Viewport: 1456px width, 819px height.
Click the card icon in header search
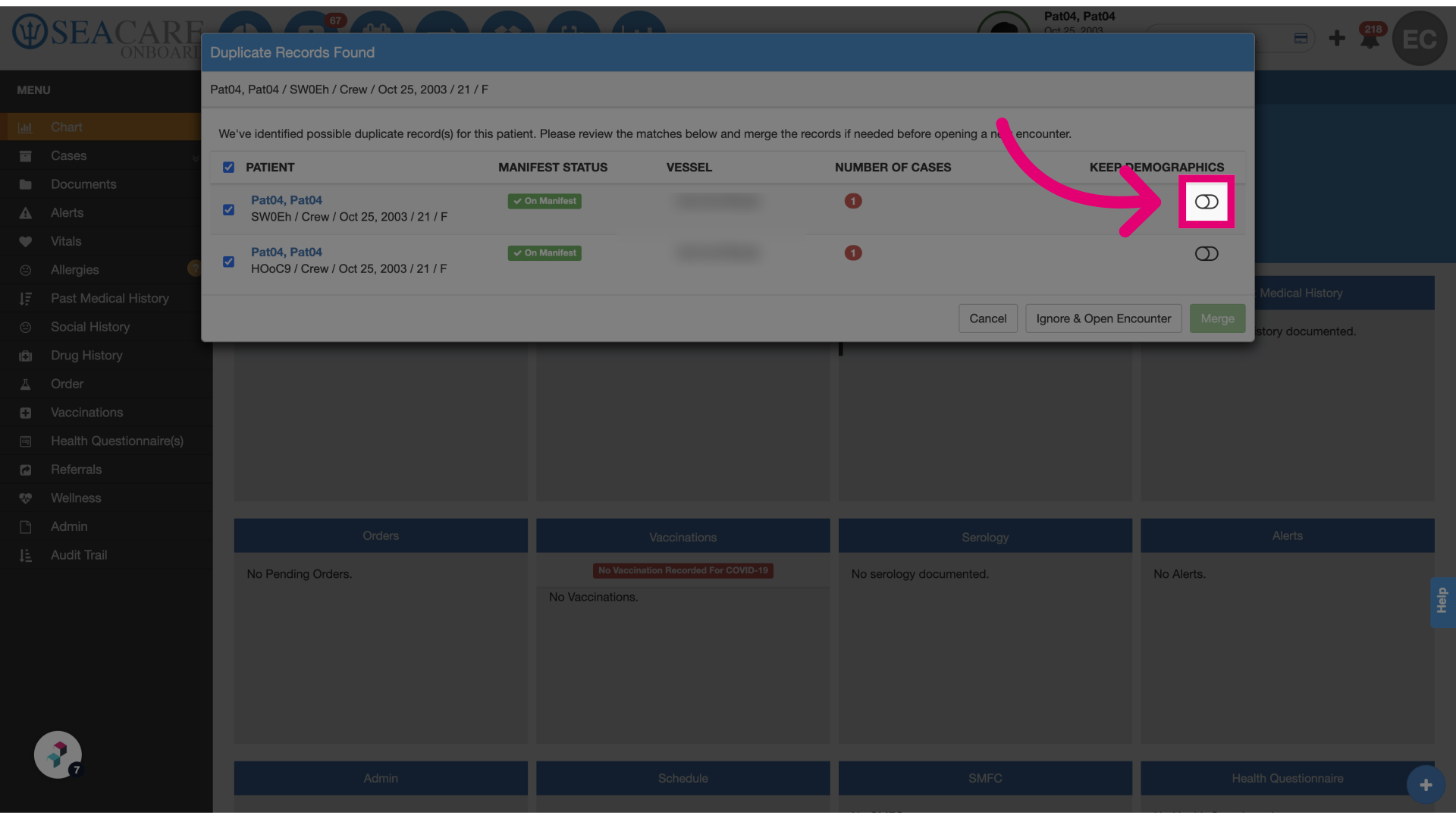1301,38
